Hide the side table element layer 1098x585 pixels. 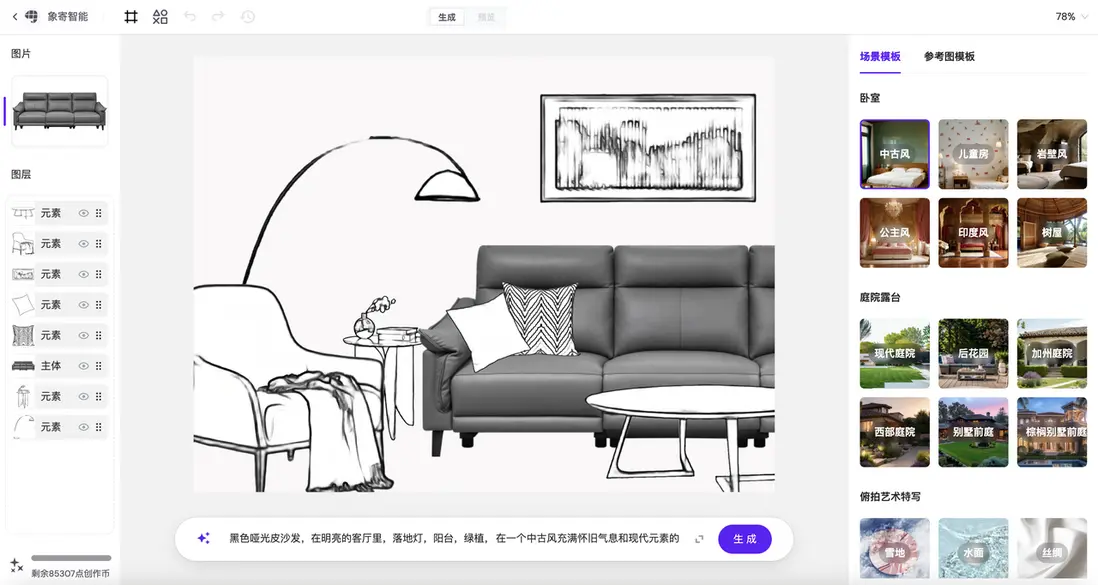point(83,397)
